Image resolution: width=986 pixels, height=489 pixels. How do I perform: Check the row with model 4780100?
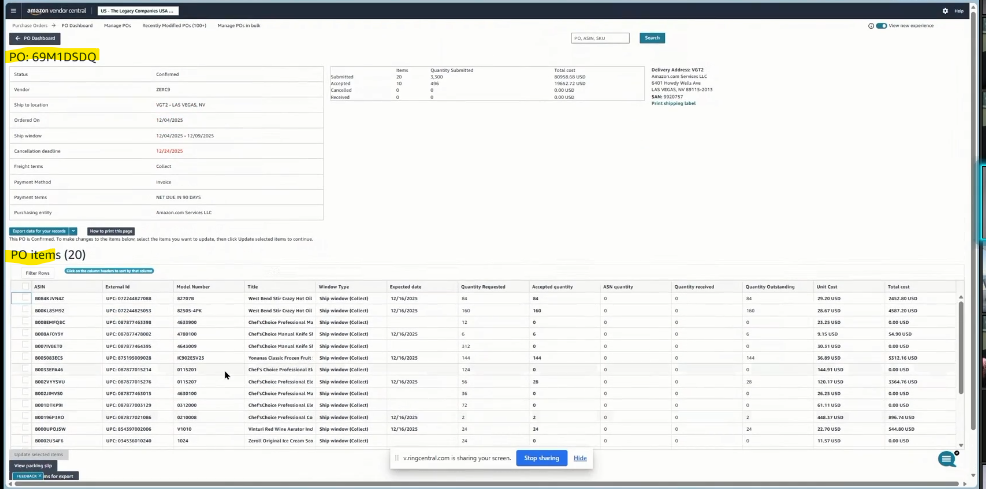26,334
